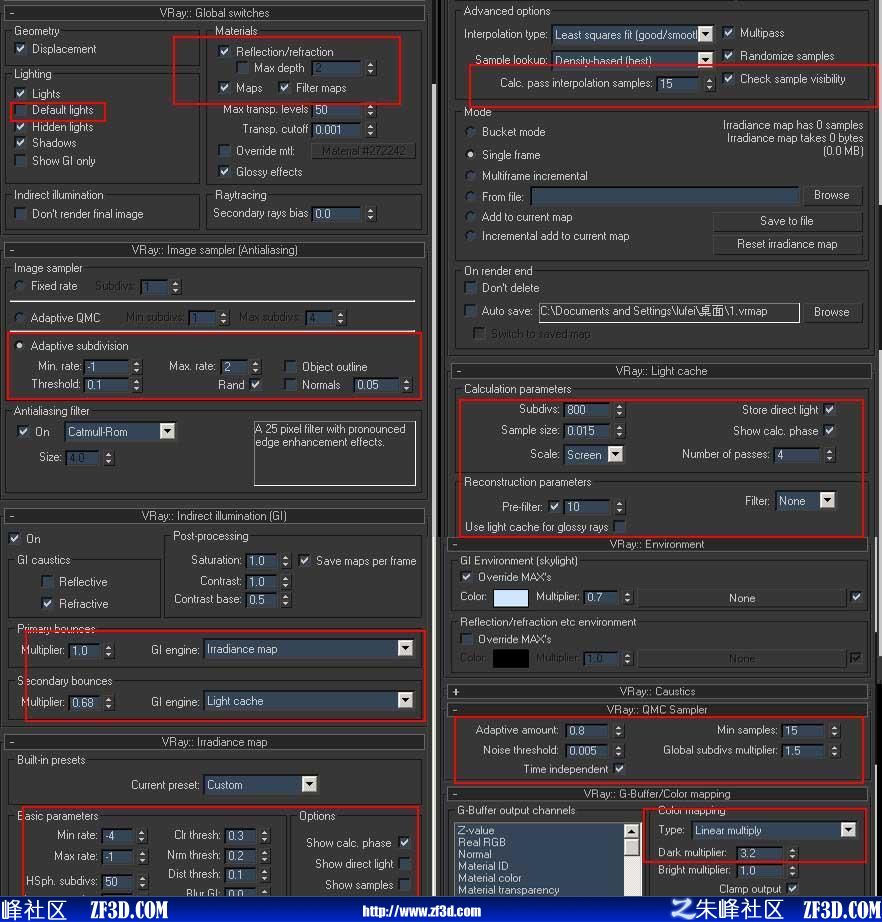Select the Adaptive subdivision radio button
Image resolution: width=882 pixels, height=922 pixels.
20,346
